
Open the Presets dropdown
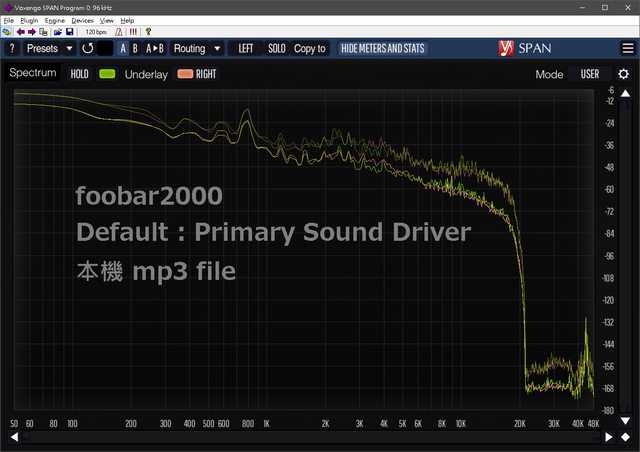point(48,48)
